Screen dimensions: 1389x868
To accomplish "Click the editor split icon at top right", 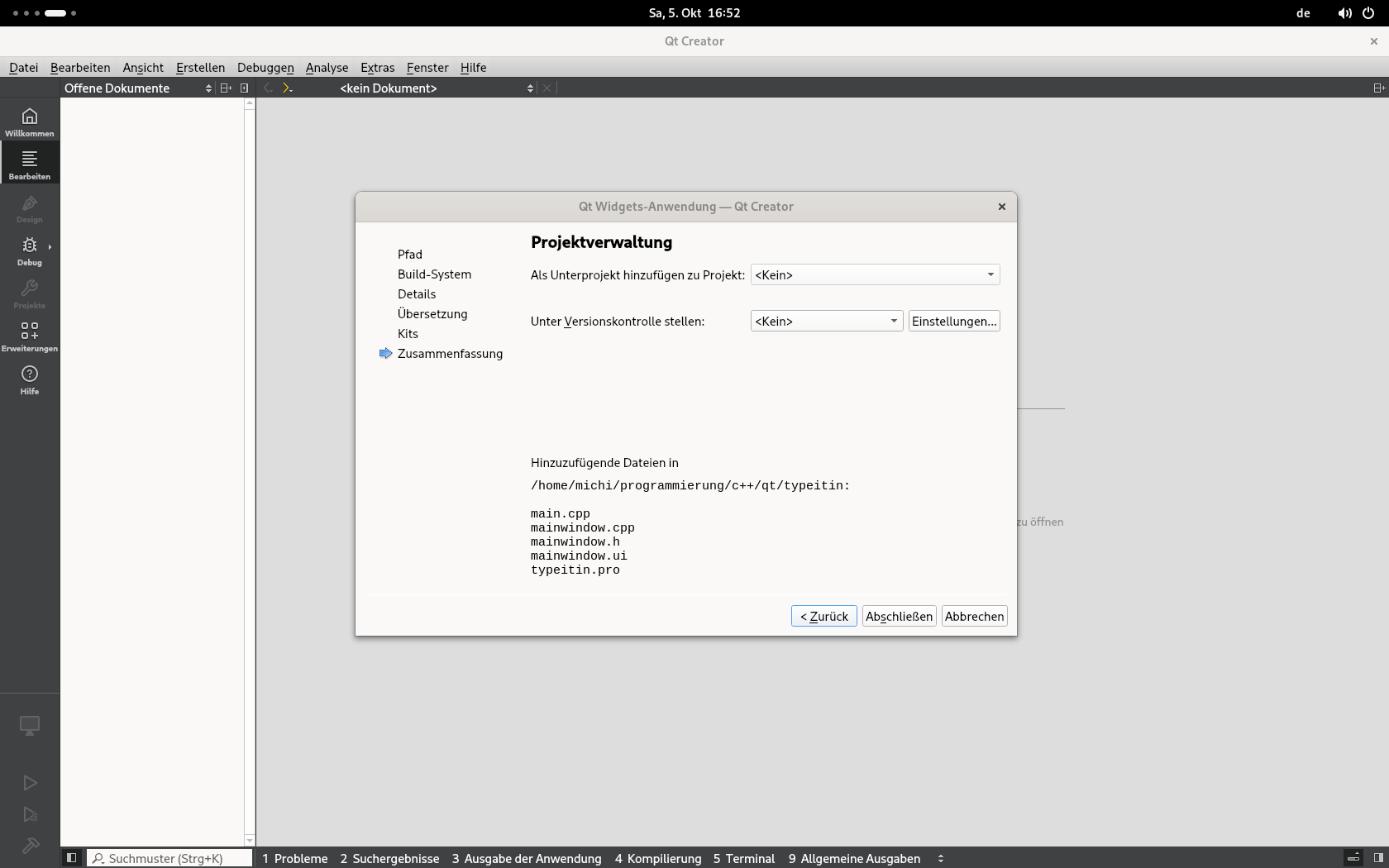I will (x=1378, y=88).
